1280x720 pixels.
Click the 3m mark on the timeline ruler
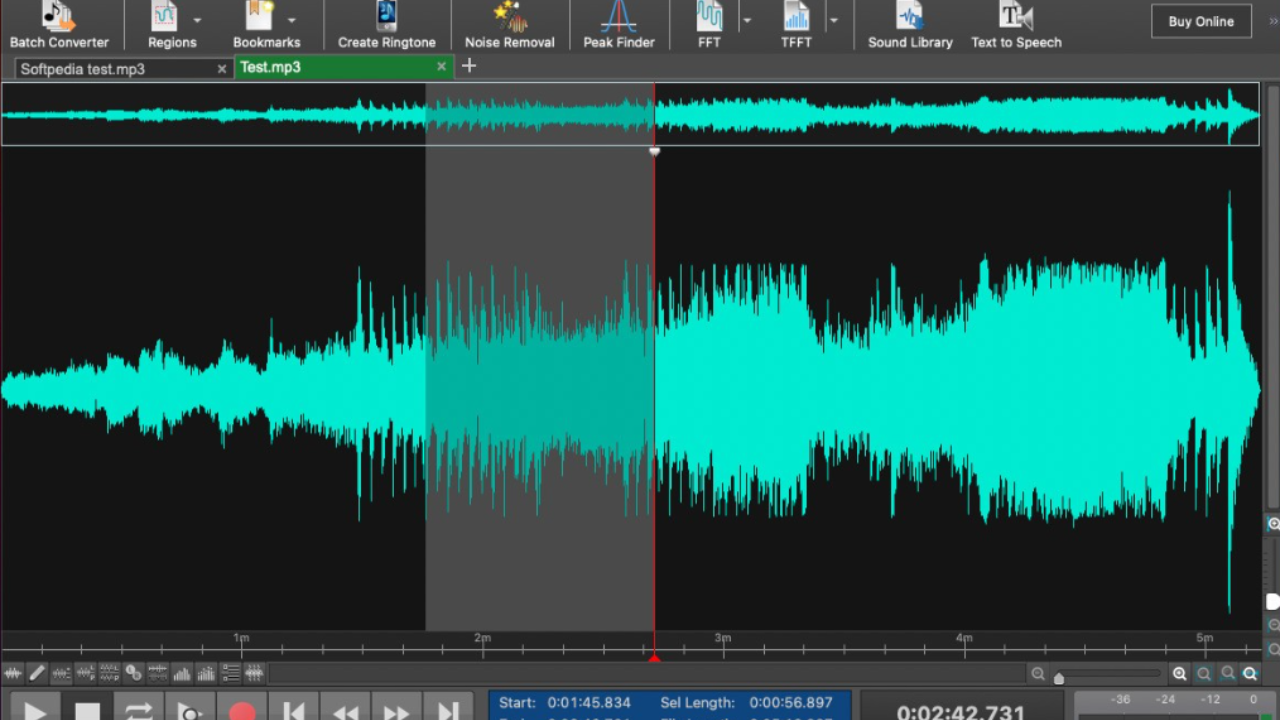click(x=722, y=645)
